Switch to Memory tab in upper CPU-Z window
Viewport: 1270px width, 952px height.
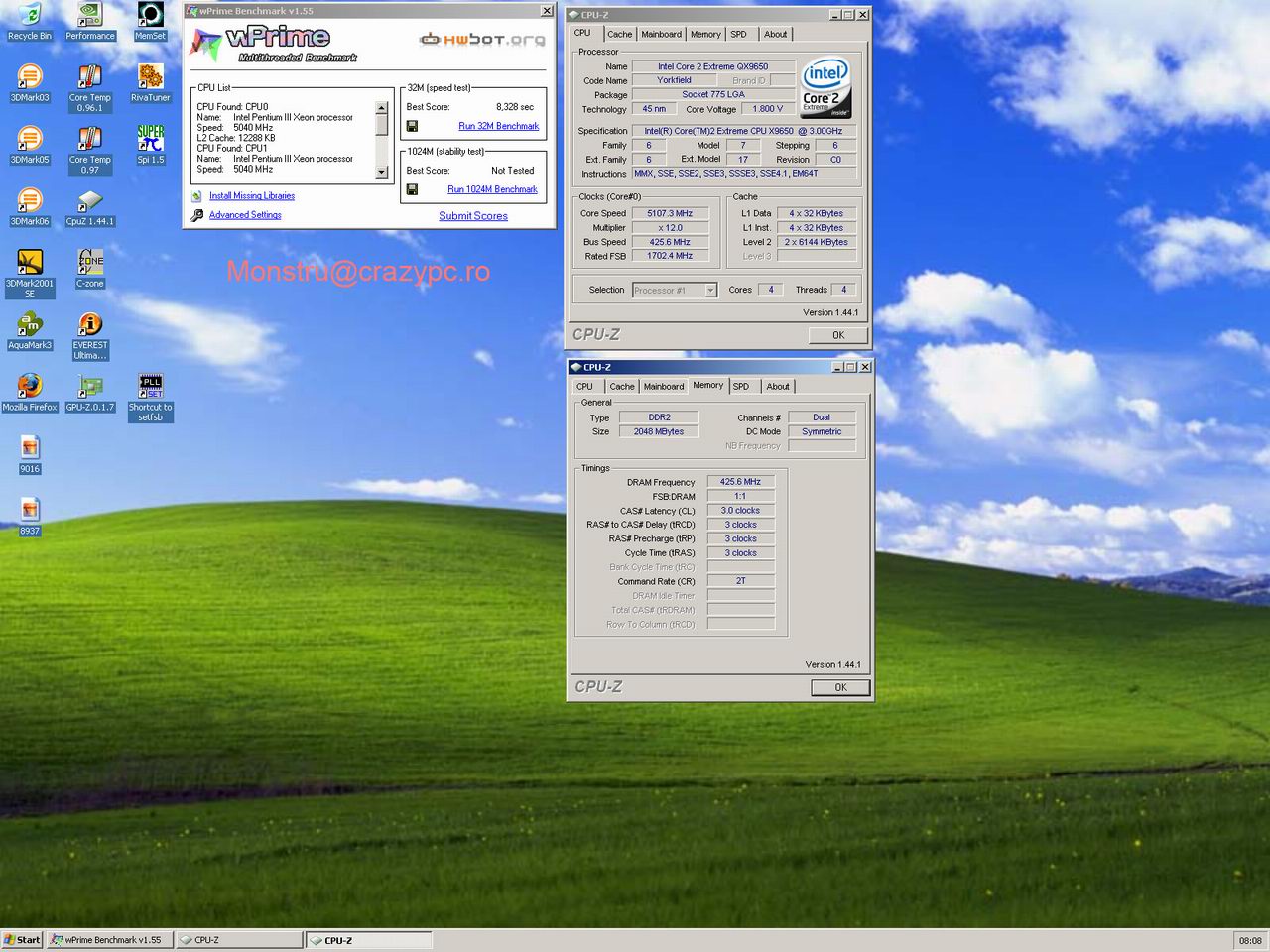click(x=705, y=34)
